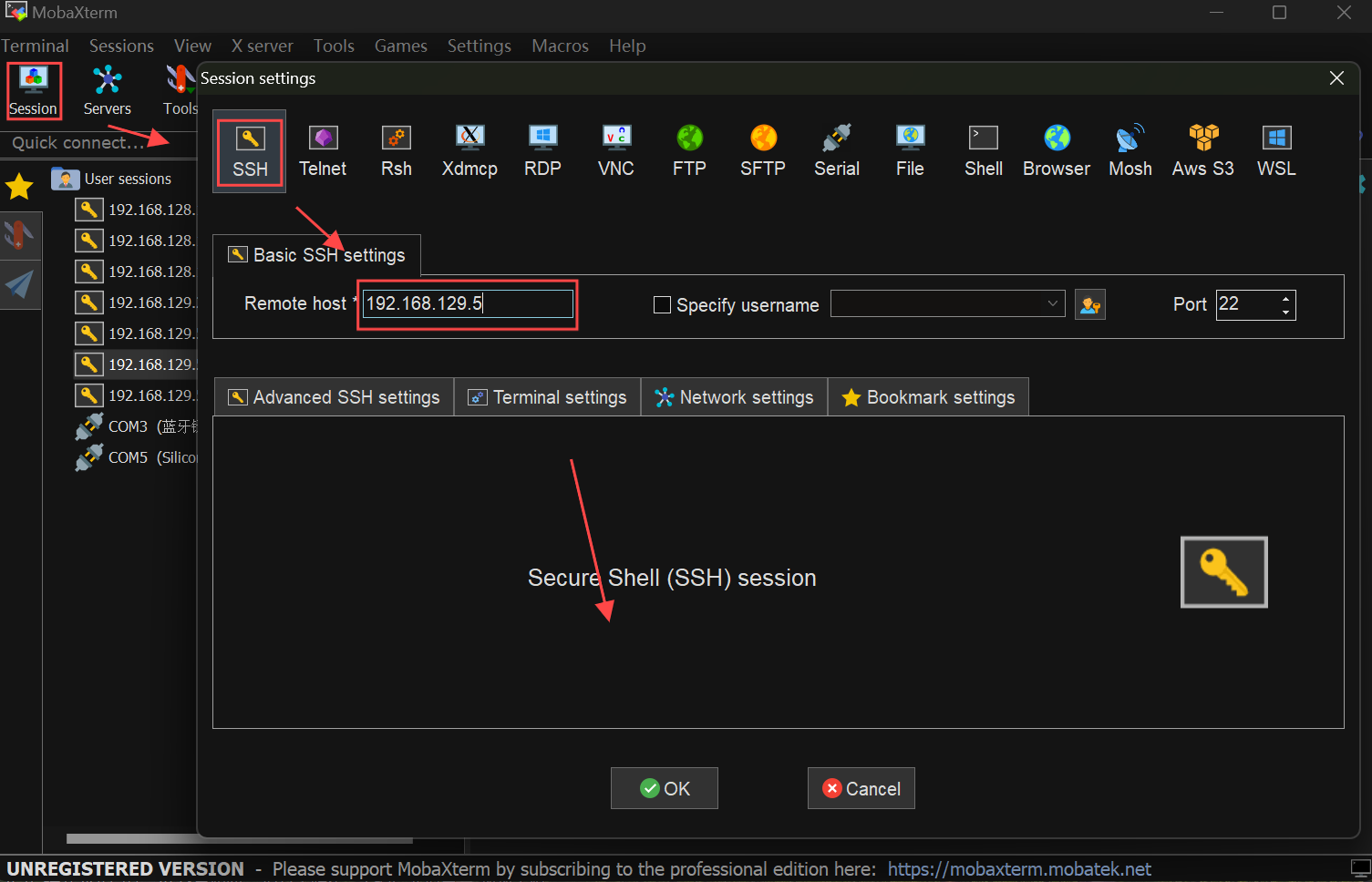The image size is (1372, 882).
Task: Increase the Port number with stepper
Action: pyautogui.click(x=1285, y=298)
